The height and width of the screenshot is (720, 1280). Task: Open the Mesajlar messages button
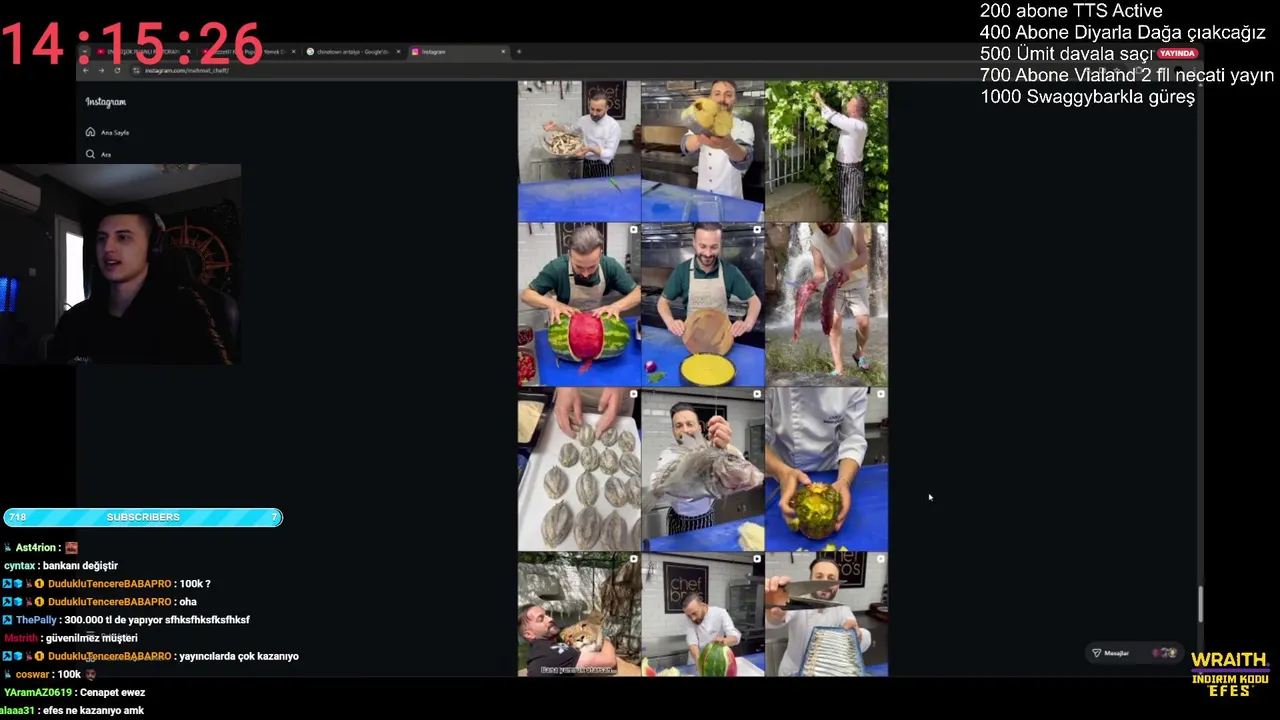pyautogui.click(x=1133, y=653)
